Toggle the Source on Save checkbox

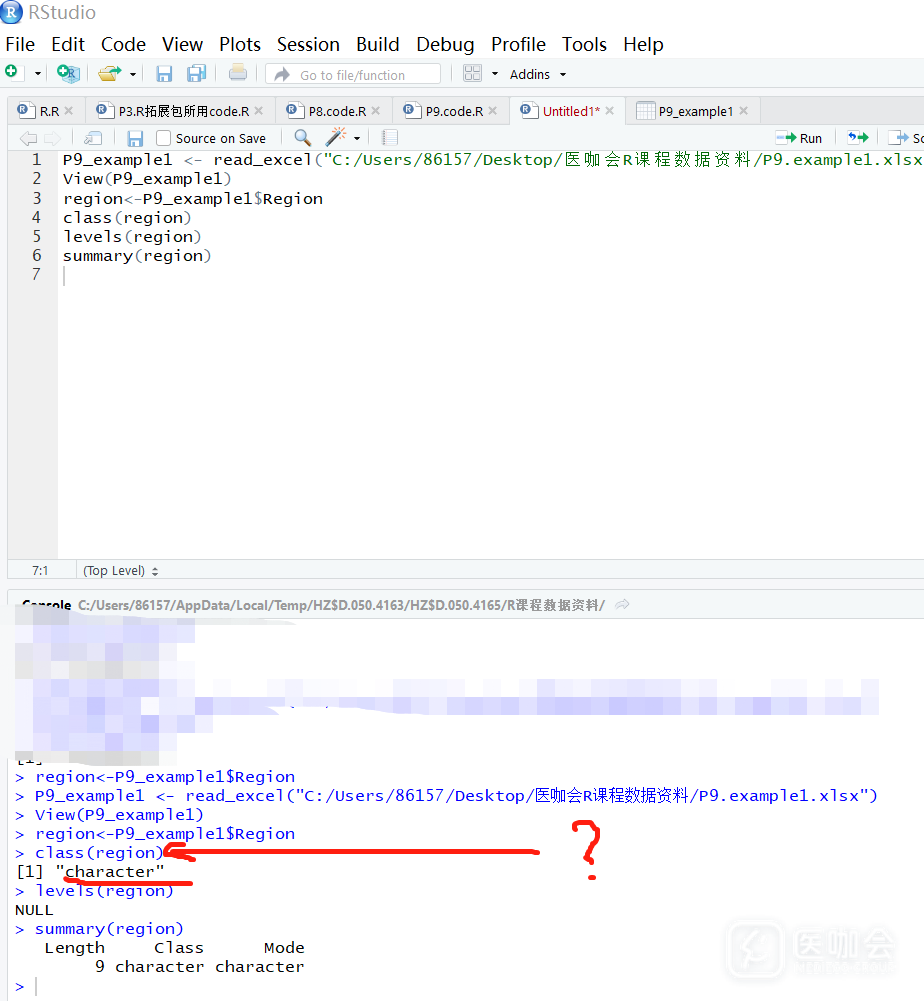[164, 138]
